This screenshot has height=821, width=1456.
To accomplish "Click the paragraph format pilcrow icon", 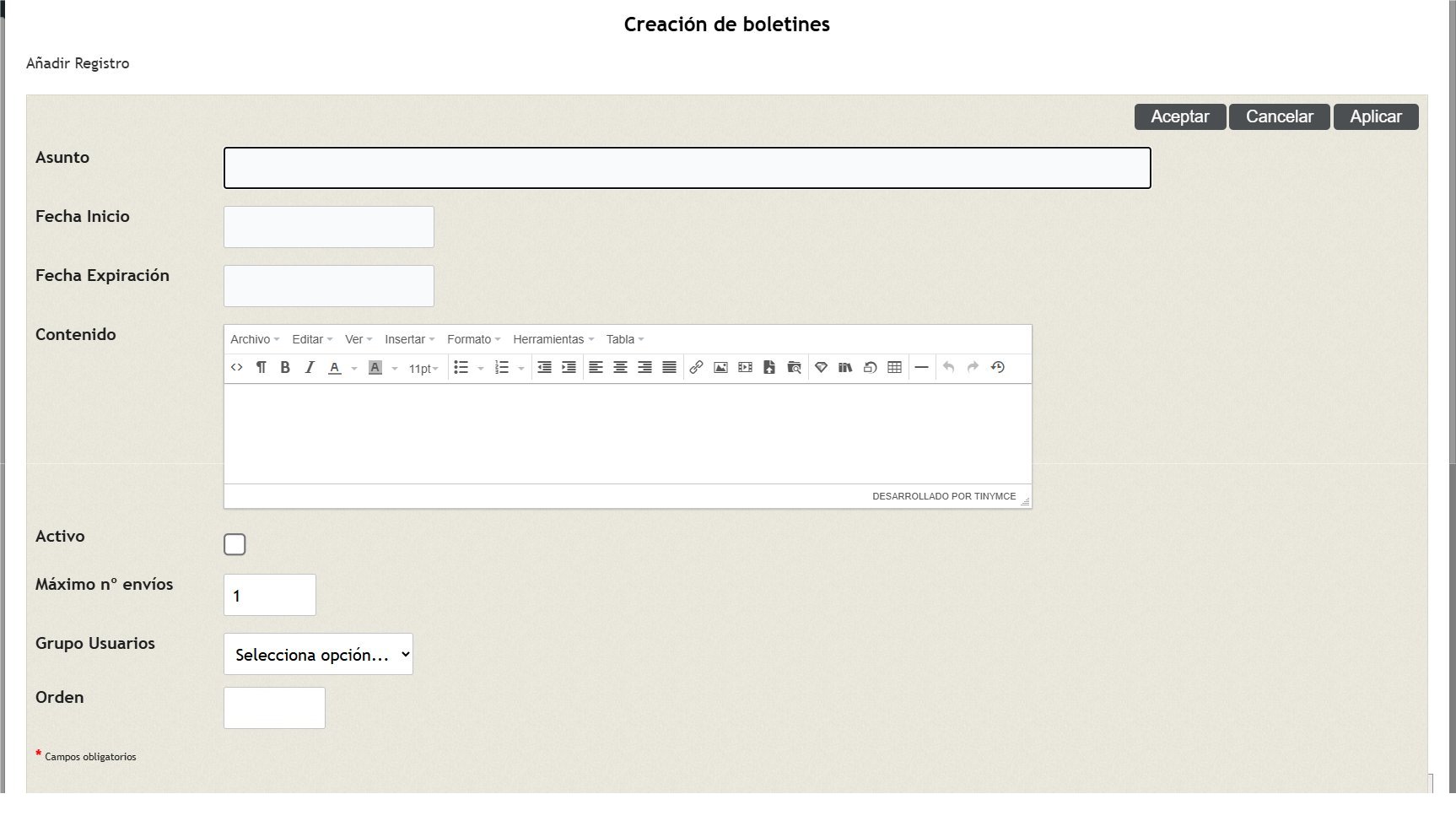I will click(x=262, y=367).
